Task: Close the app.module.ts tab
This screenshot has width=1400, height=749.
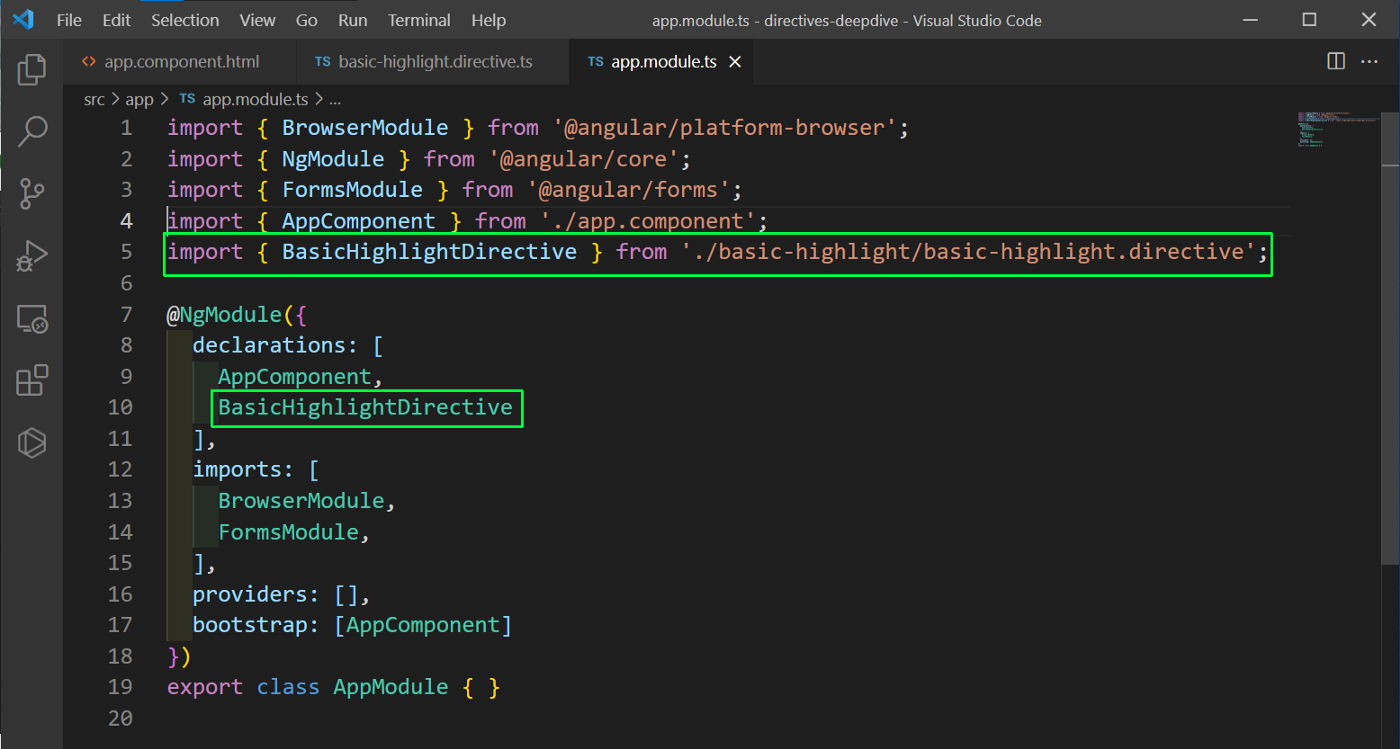Action: coord(734,62)
